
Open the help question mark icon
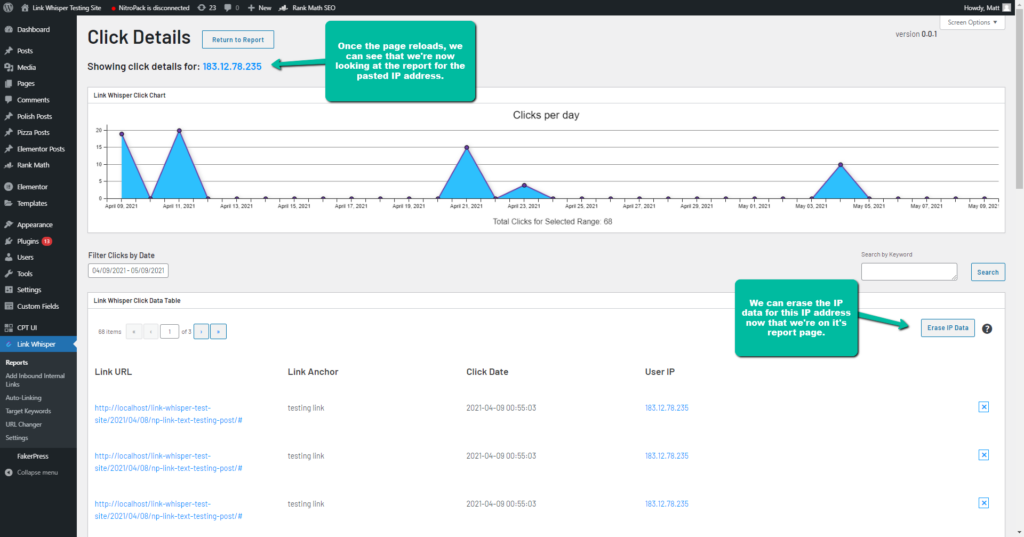987,329
